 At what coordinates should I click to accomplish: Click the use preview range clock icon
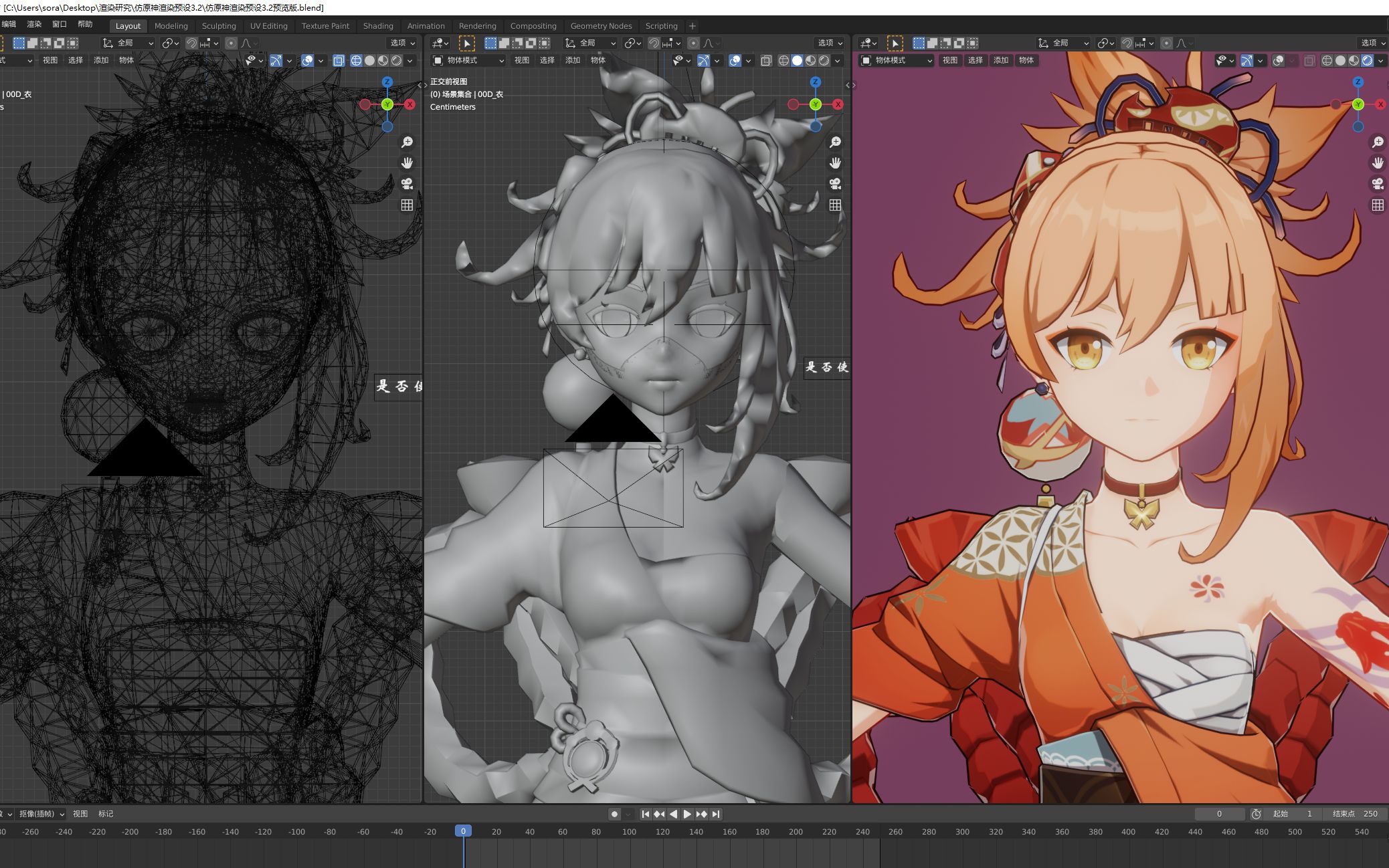point(1257,814)
